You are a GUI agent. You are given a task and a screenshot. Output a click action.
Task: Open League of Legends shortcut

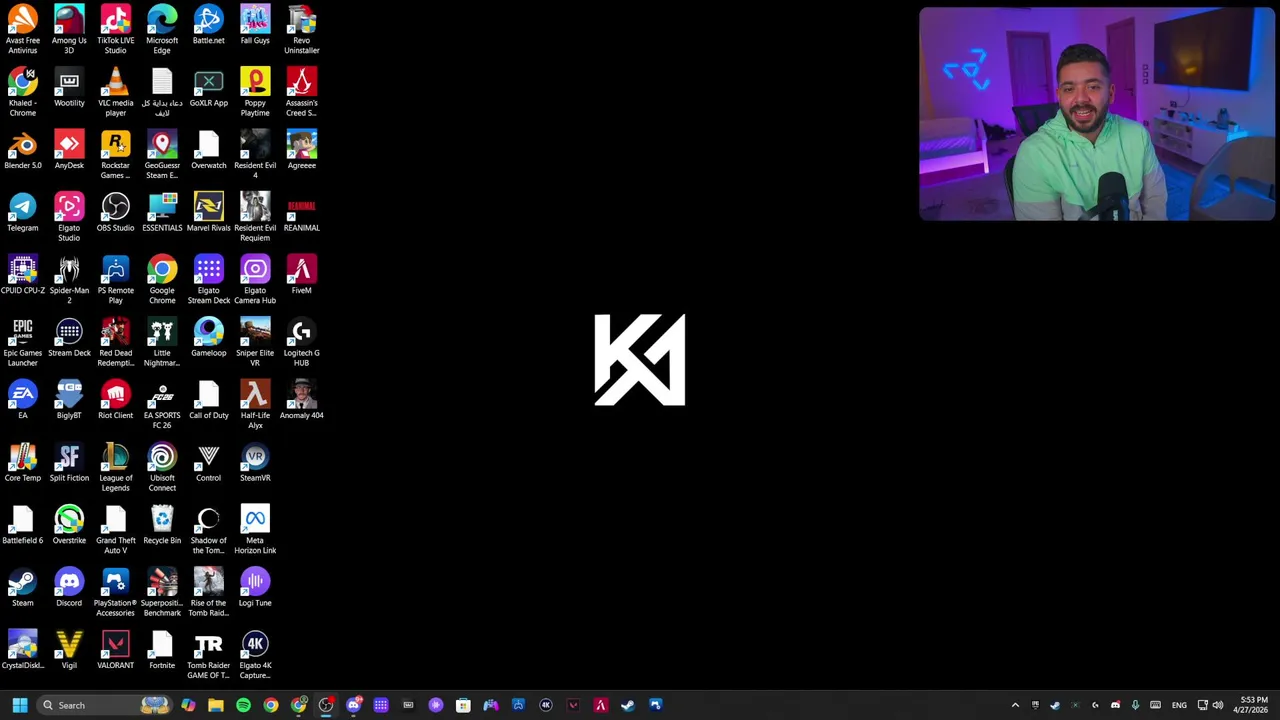[115, 467]
